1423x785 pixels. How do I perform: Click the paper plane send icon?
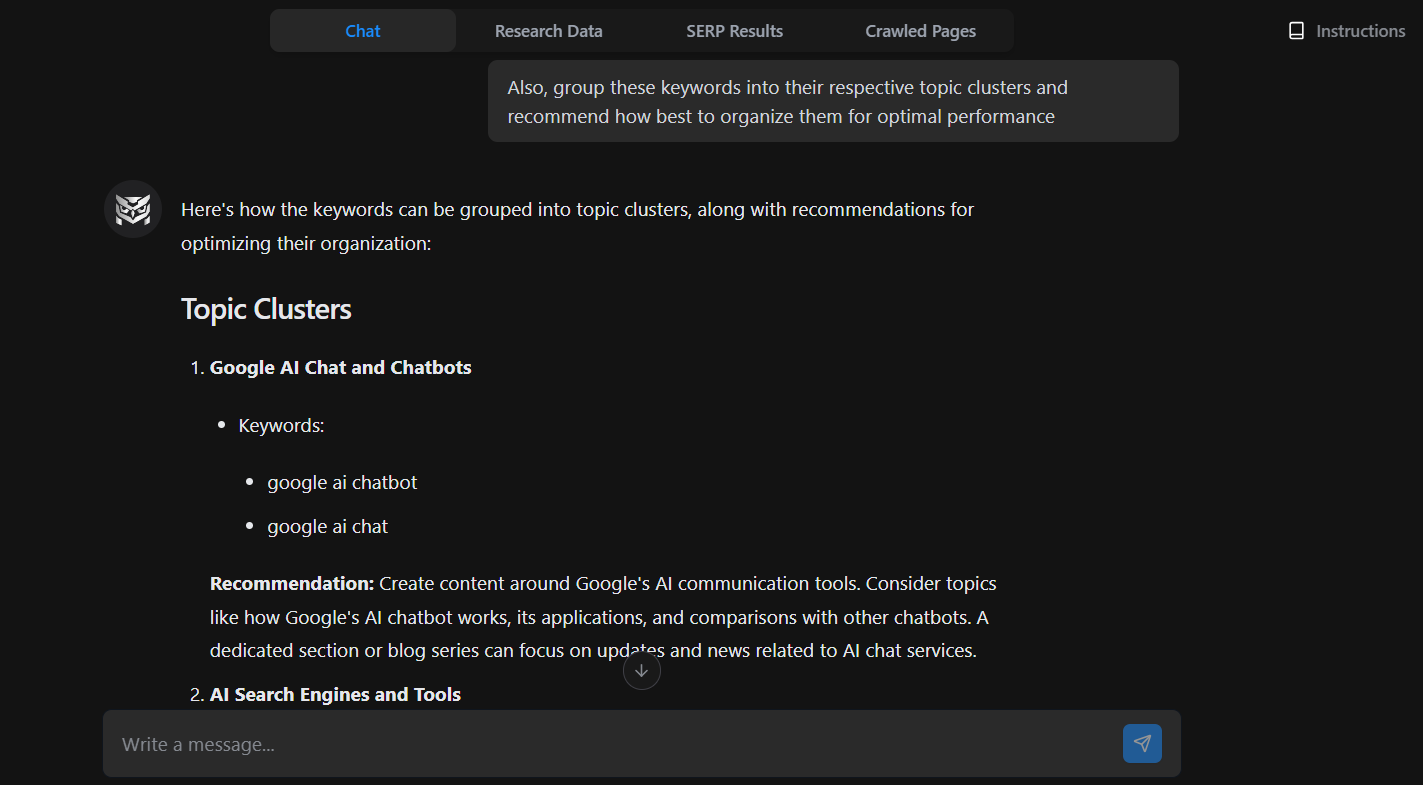pyautogui.click(x=1141, y=743)
